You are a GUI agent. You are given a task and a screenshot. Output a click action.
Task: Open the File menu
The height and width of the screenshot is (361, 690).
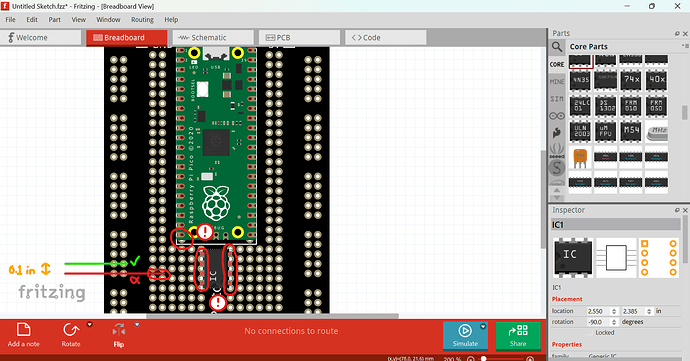pos(11,20)
